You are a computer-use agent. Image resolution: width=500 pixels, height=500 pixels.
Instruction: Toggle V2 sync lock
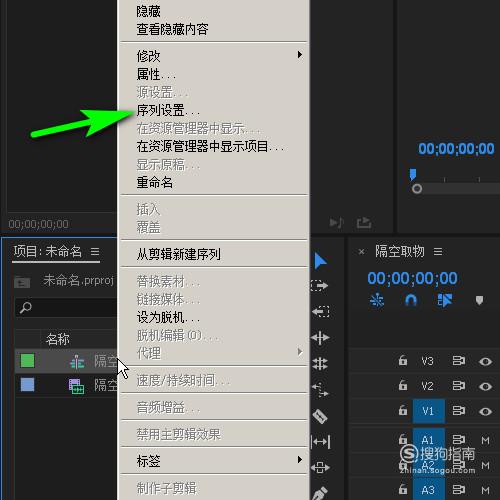pyautogui.click(x=458, y=386)
